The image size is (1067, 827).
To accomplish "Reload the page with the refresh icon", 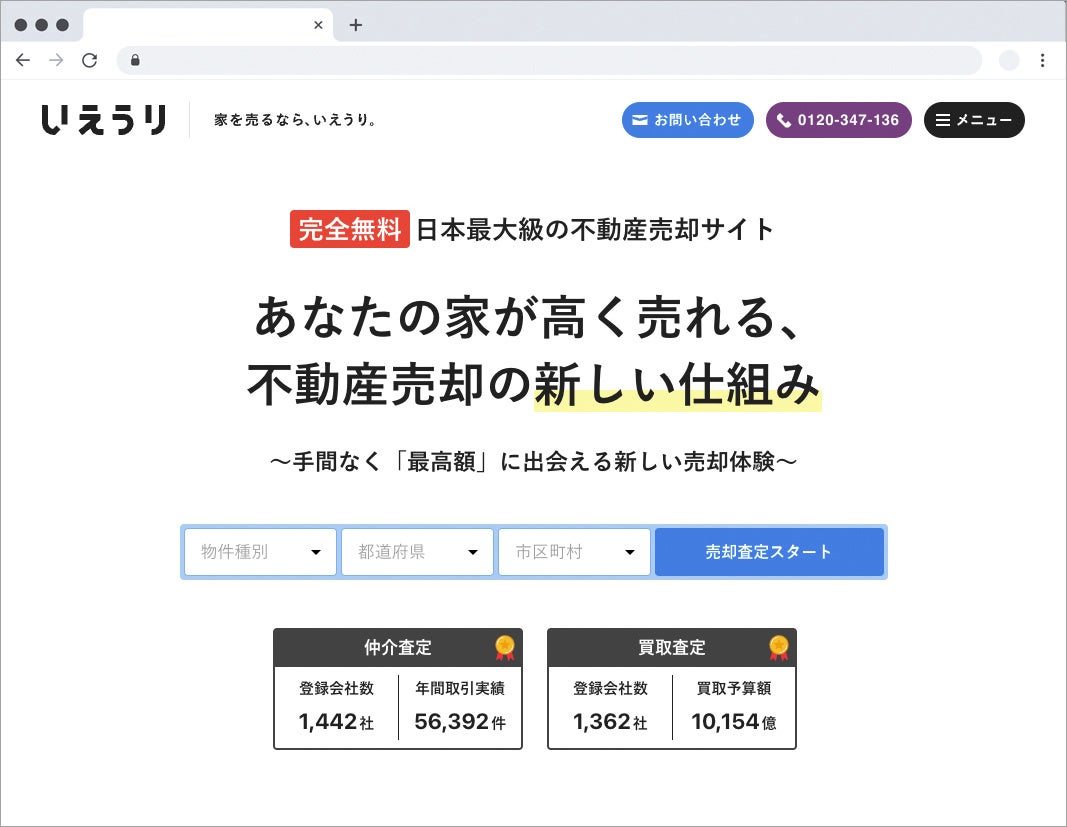I will point(89,60).
